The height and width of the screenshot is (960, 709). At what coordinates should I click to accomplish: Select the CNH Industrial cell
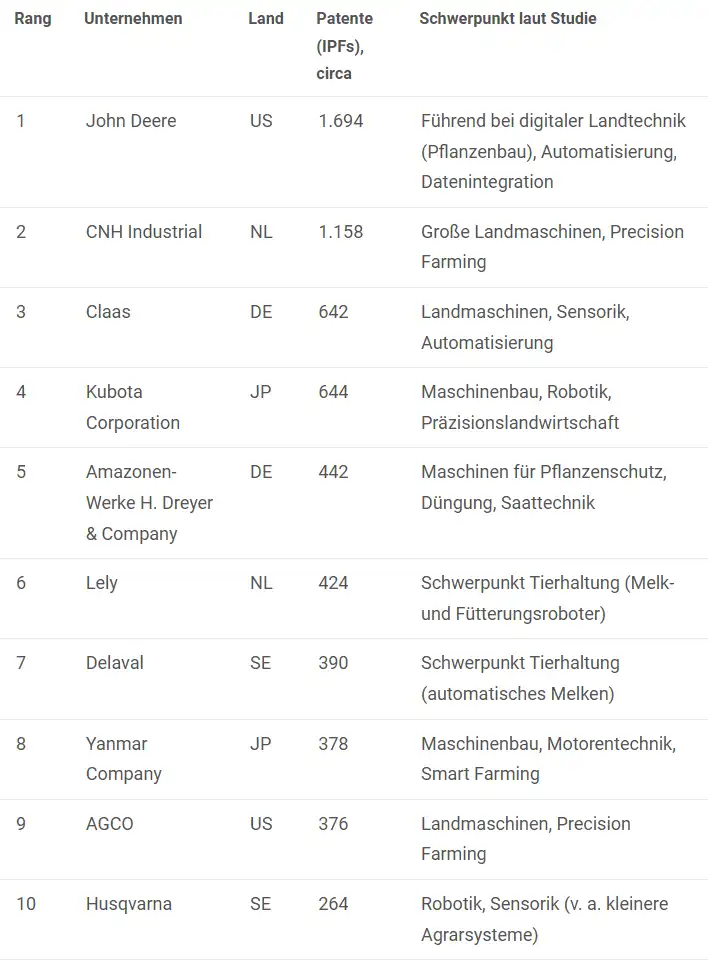tap(144, 231)
